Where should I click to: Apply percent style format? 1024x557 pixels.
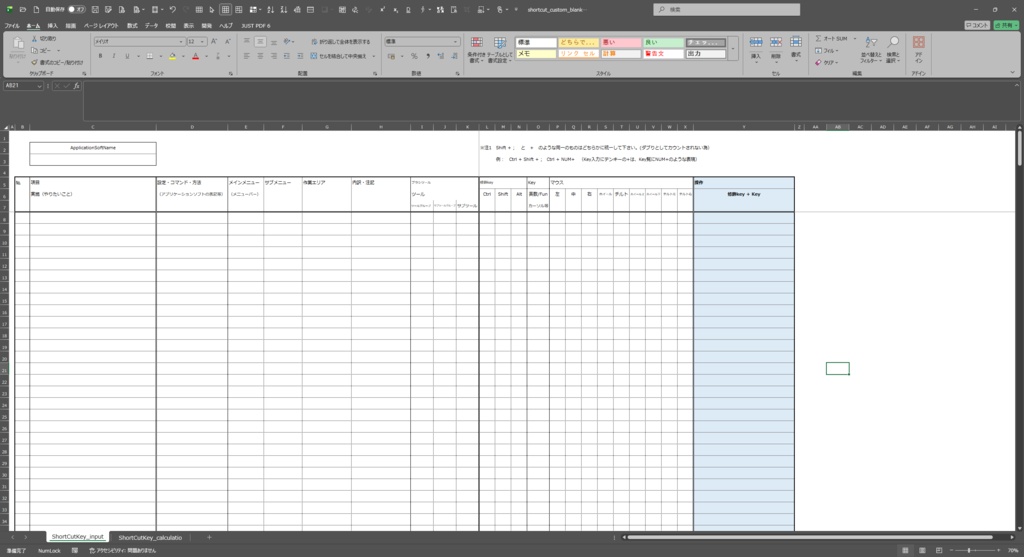click(414, 56)
